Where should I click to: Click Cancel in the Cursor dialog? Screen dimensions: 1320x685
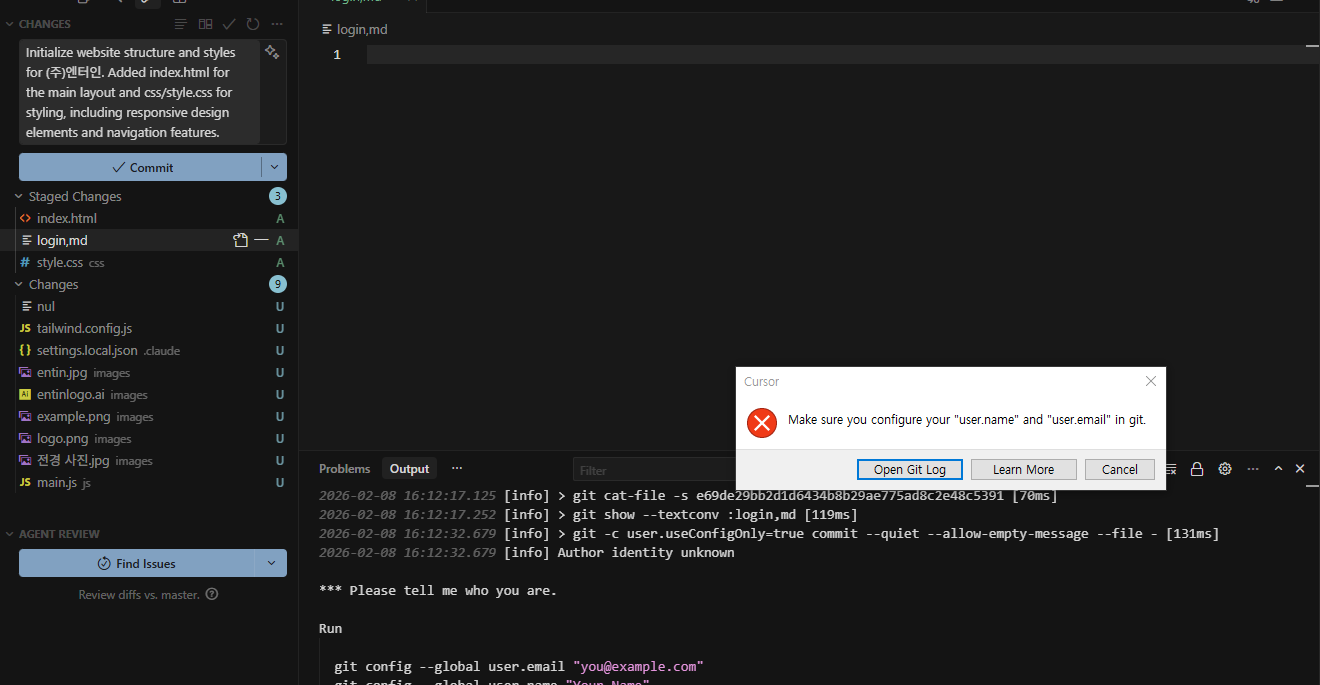coord(1119,469)
